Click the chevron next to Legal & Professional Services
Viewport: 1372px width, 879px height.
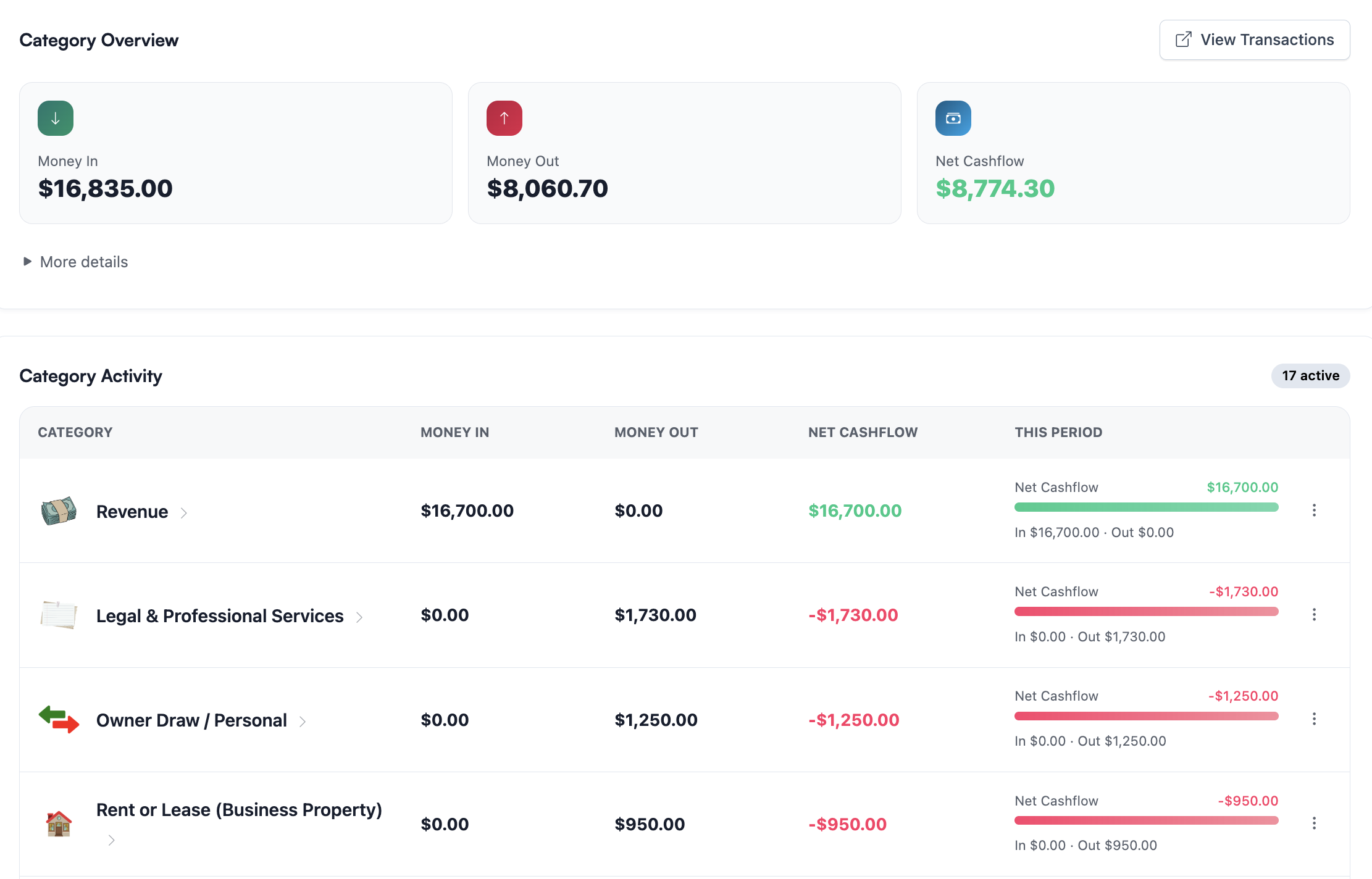pyautogui.click(x=359, y=617)
